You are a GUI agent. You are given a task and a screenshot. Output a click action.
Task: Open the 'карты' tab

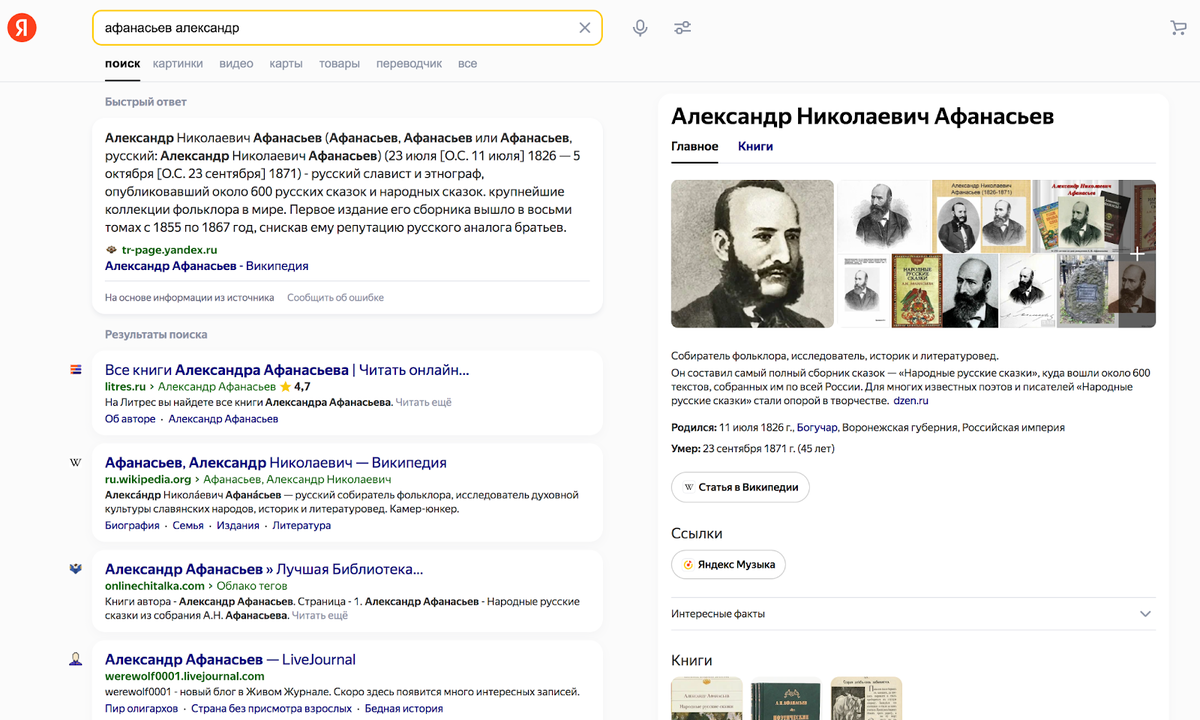tap(286, 64)
